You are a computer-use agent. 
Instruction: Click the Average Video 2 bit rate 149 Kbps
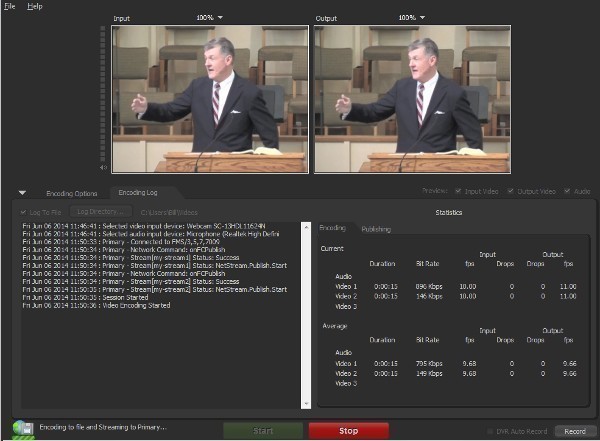click(429, 374)
